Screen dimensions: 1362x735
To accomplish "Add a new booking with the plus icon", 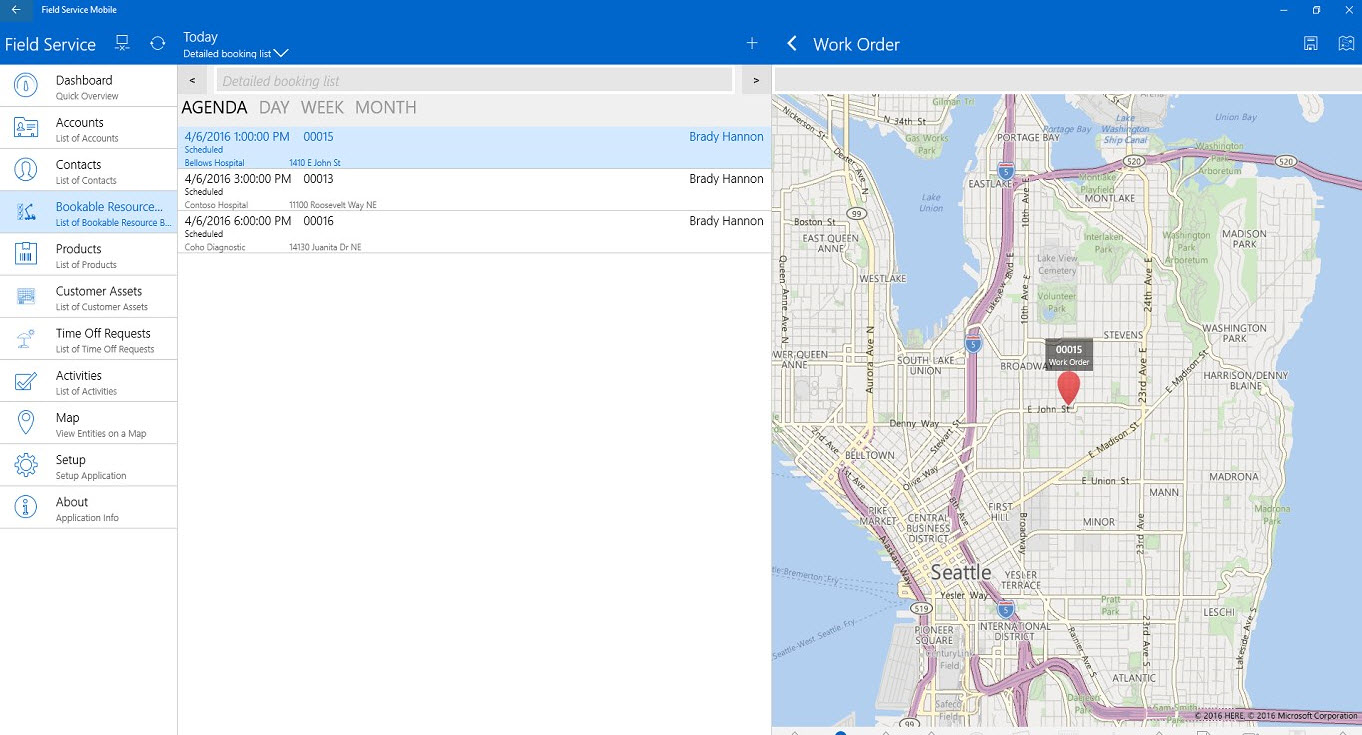I will pos(752,43).
